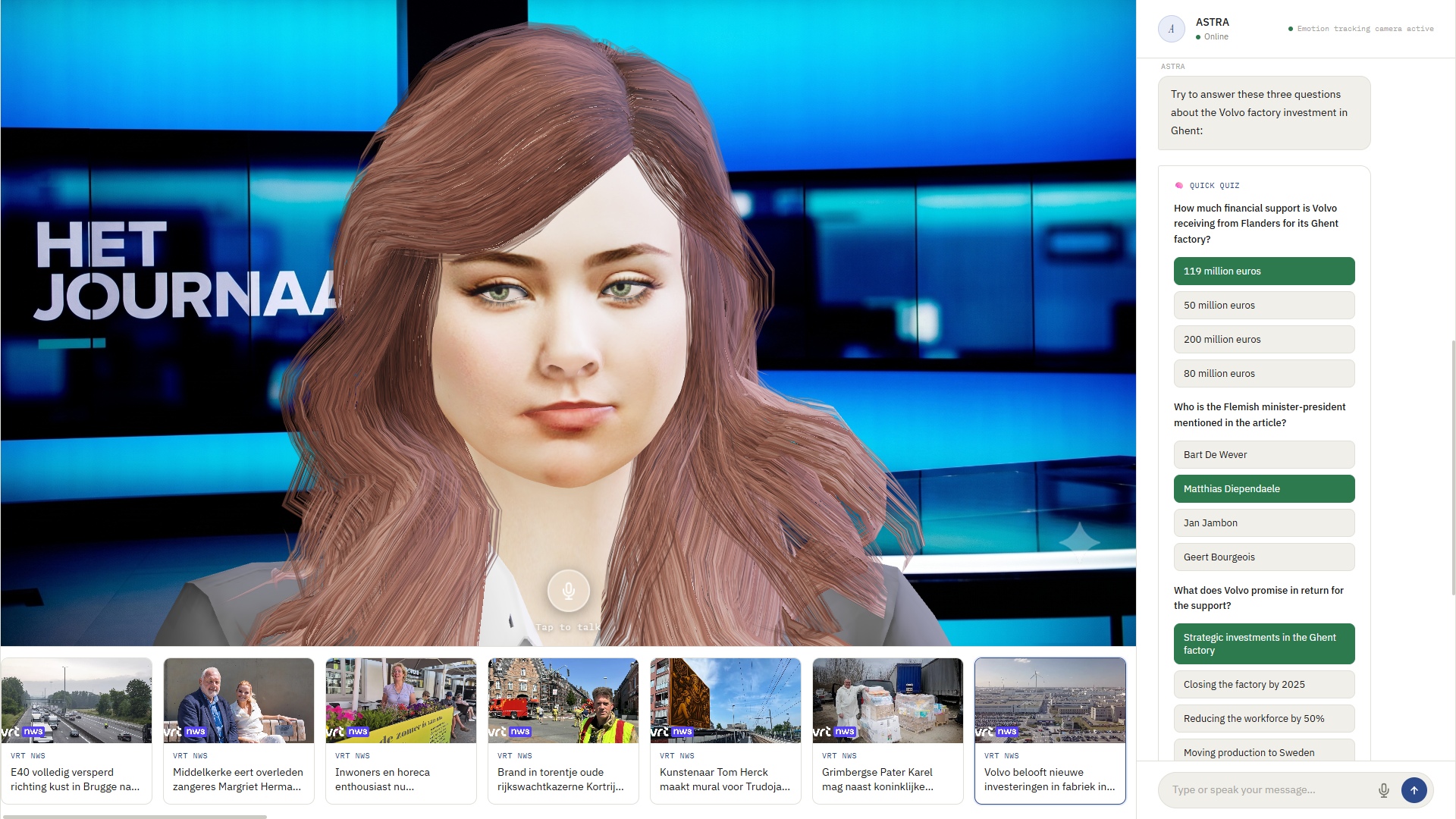Image resolution: width=1456 pixels, height=819 pixels.
Task: Open the Kunstenaar Tom Herck mural card
Action: pyautogui.click(x=726, y=731)
